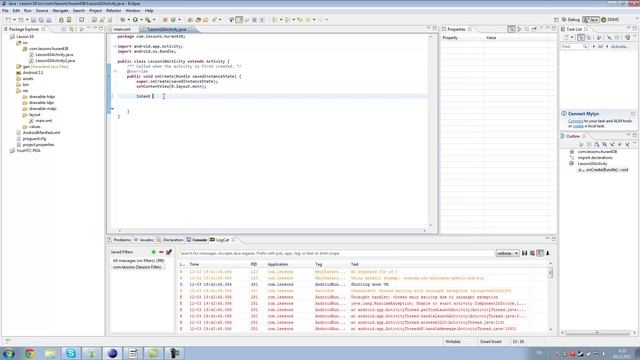Delete the selected LogCat filter
The width and height of the screenshot is (640, 360).
click(x=161, y=252)
